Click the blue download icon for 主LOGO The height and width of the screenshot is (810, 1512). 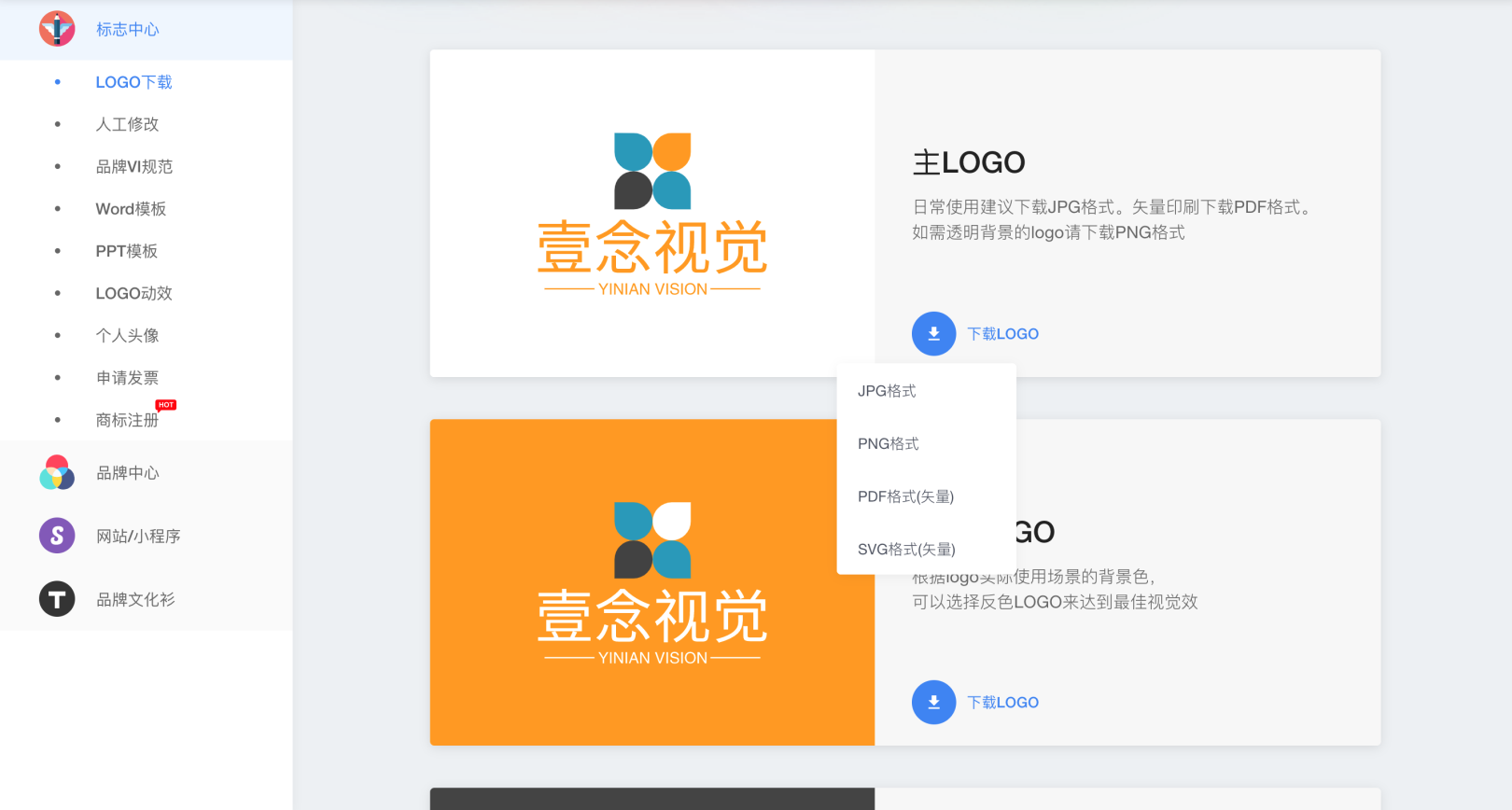pyautogui.click(x=933, y=334)
